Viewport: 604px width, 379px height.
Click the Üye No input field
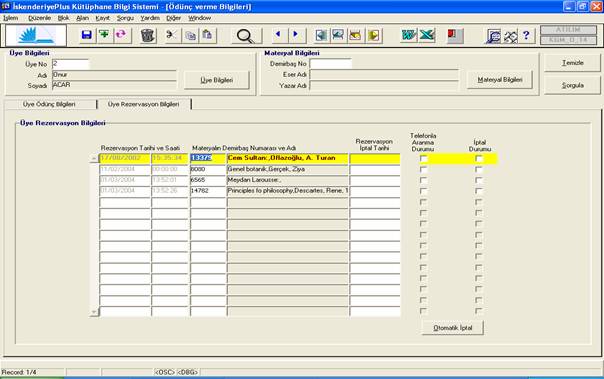tap(70, 64)
